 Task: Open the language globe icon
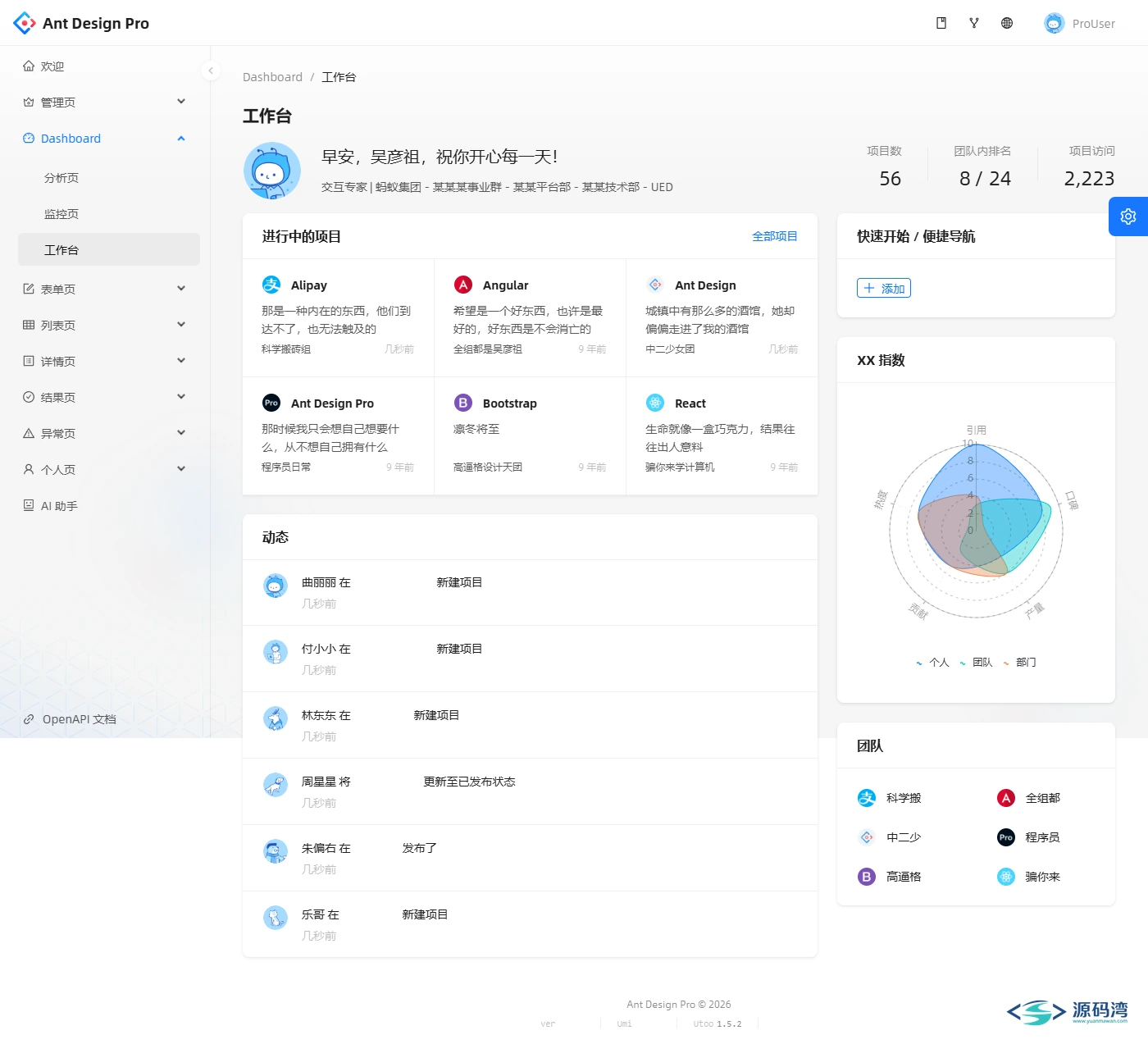[x=1007, y=23]
